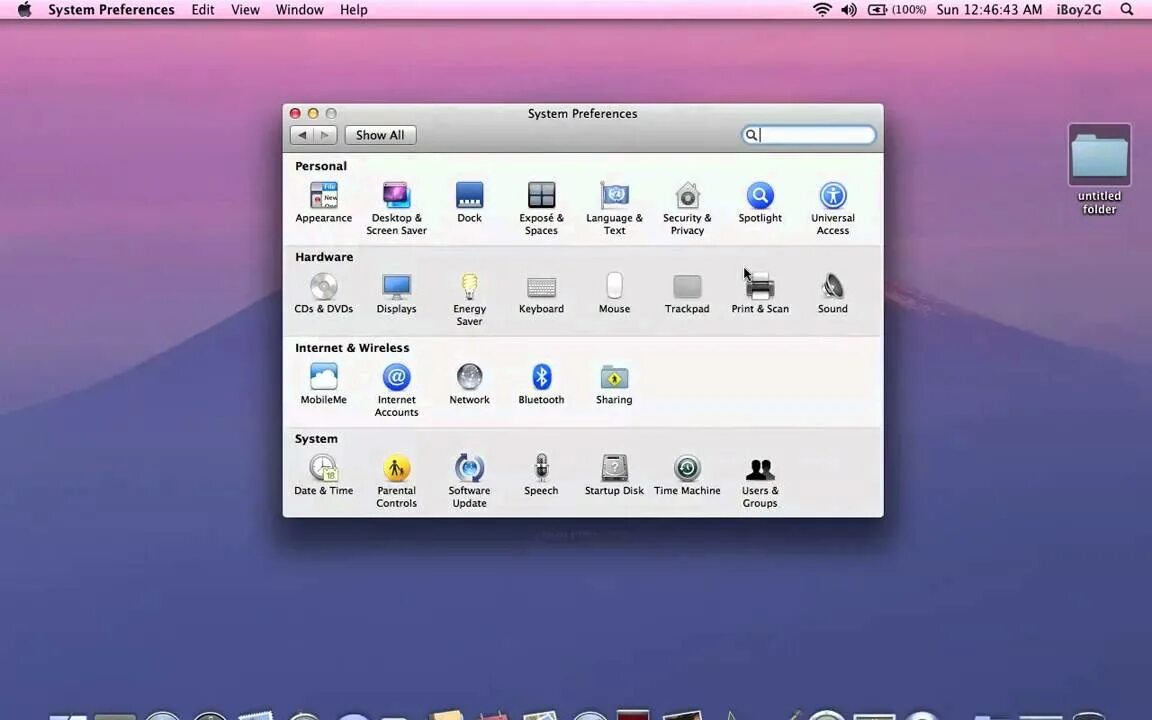Open the Window menu
The height and width of the screenshot is (720, 1152).
point(300,10)
